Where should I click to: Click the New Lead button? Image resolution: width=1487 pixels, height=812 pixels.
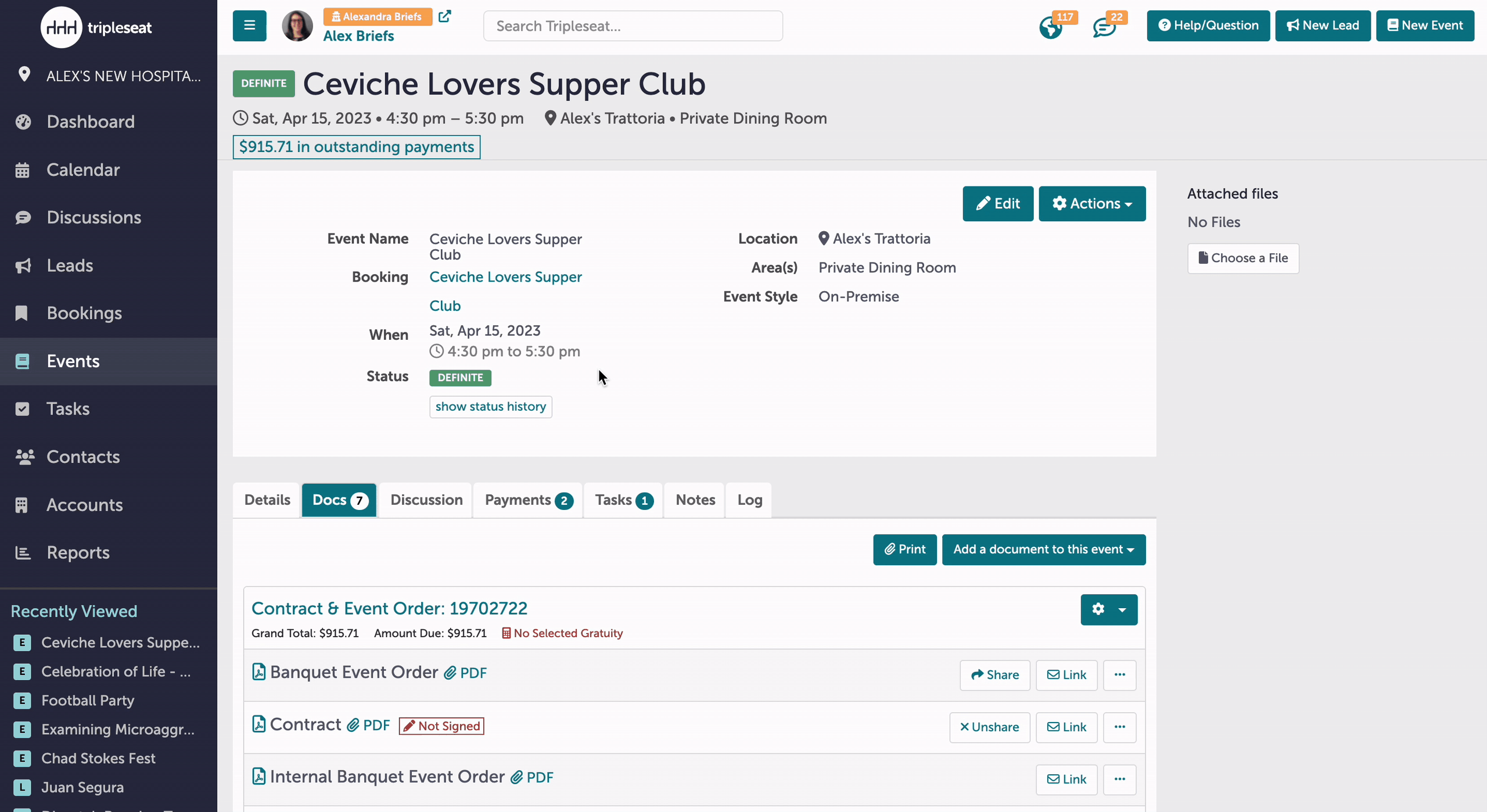[x=1323, y=26]
